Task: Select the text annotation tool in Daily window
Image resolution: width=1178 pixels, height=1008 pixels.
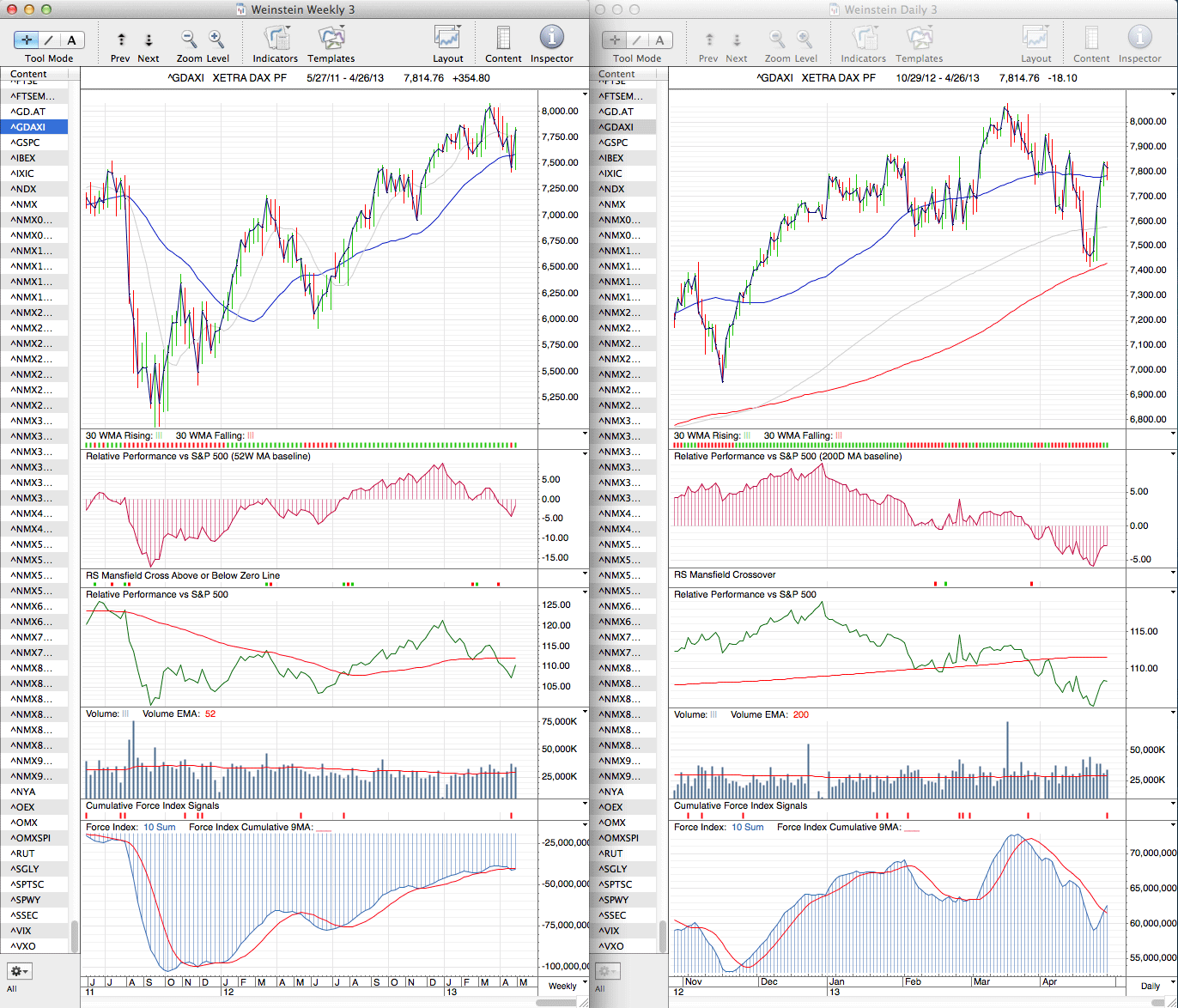Action: pyautogui.click(x=659, y=39)
